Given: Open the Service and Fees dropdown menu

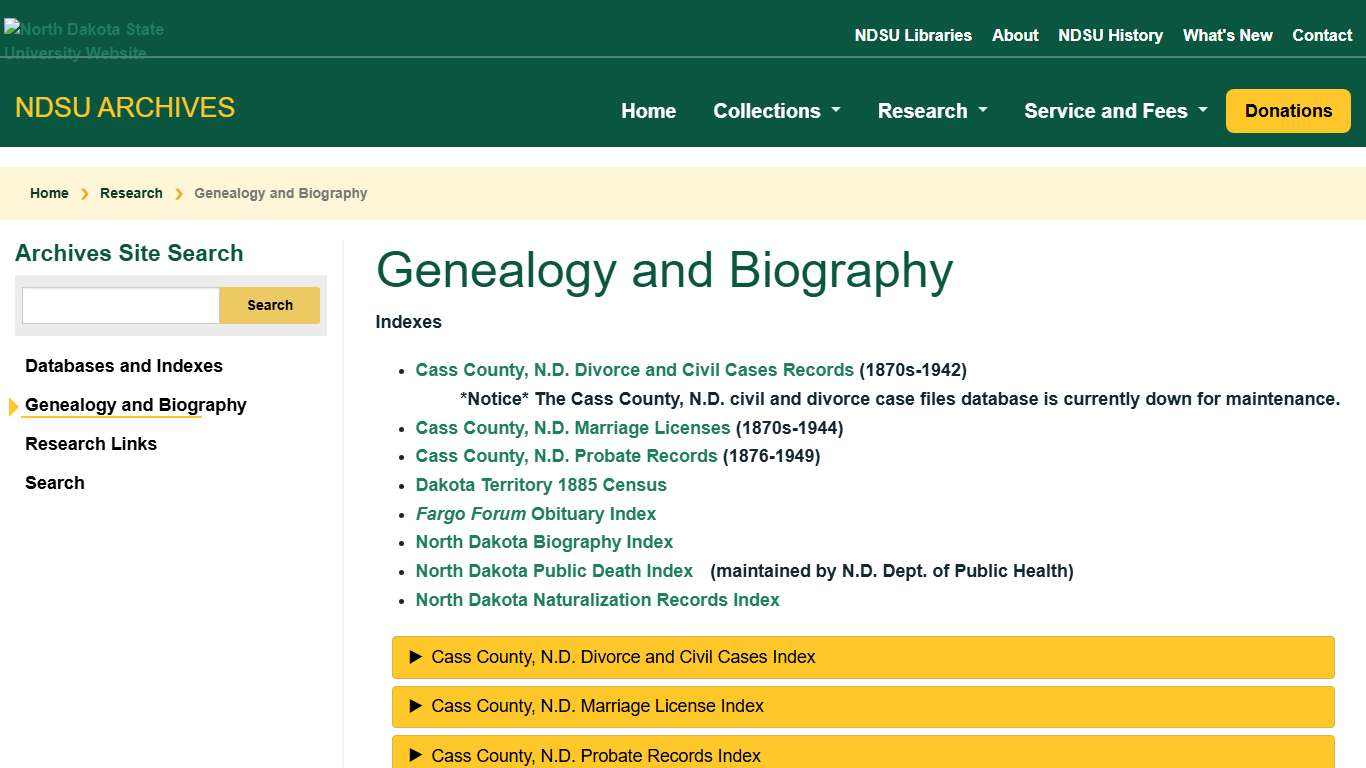Looking at the screenshot, I should (x=1115, y=111).
